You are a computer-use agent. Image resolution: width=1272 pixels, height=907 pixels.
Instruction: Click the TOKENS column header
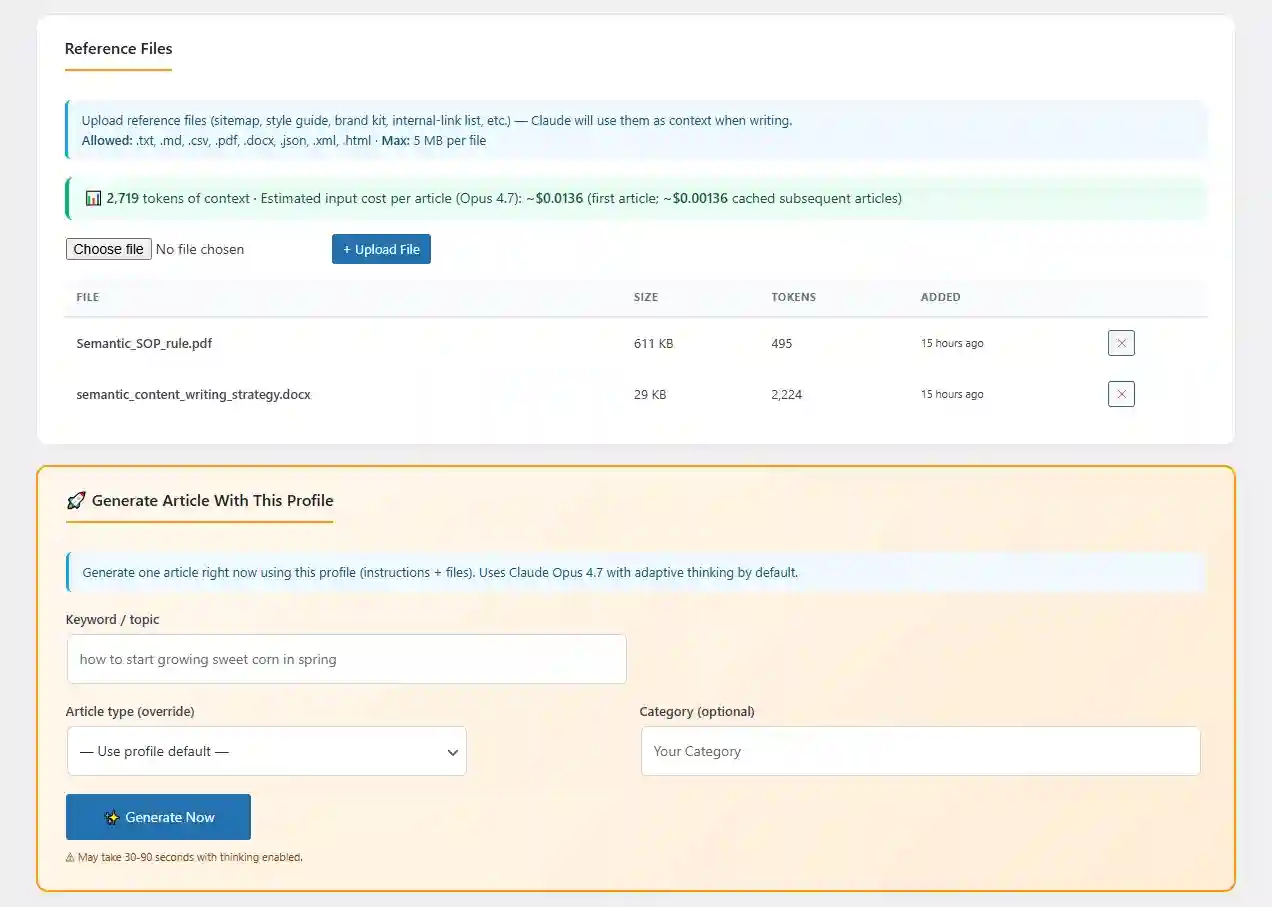pos(793,297)
